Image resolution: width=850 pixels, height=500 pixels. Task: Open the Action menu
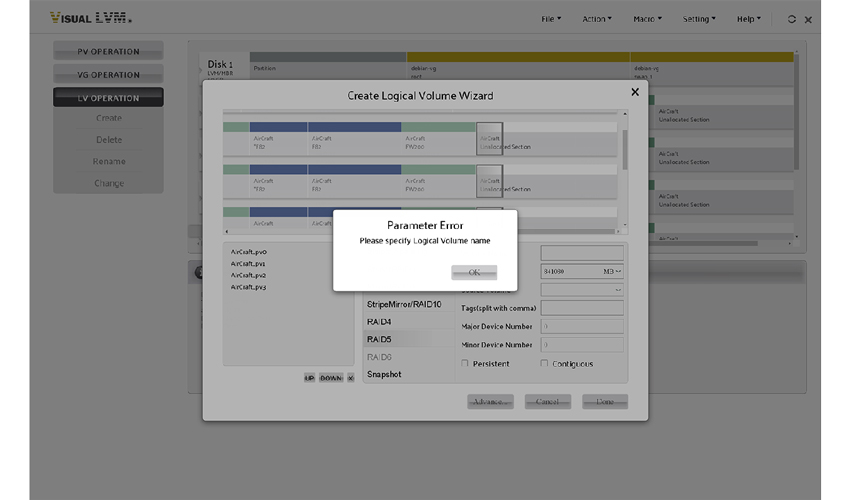pos(599,19)
